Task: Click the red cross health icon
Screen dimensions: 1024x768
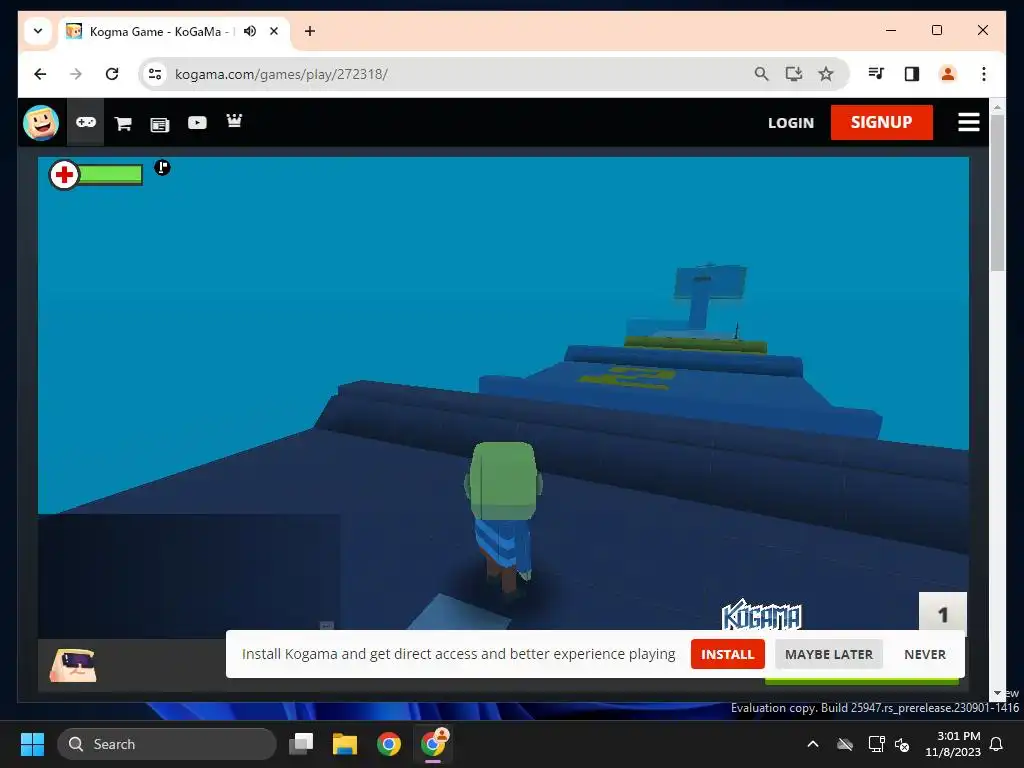Action: [64, 174]
